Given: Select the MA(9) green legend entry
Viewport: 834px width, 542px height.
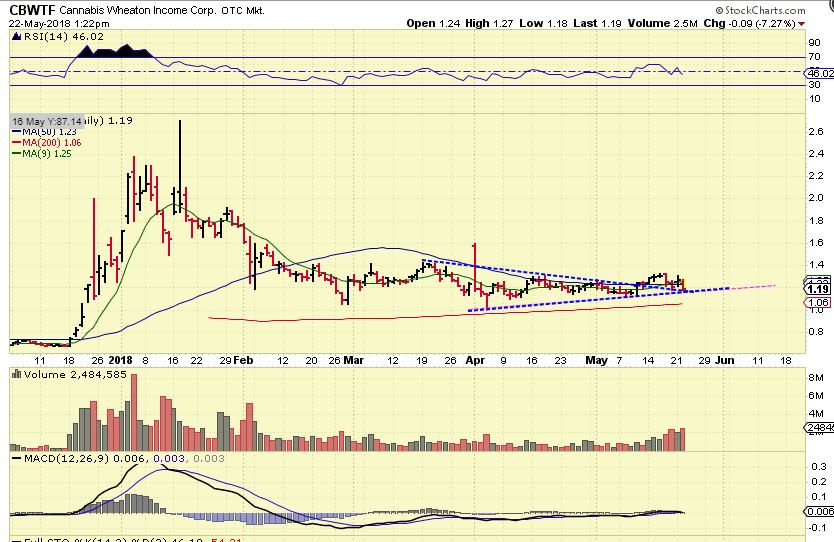Looking at the screenshot, I should [x=41, y=154].
